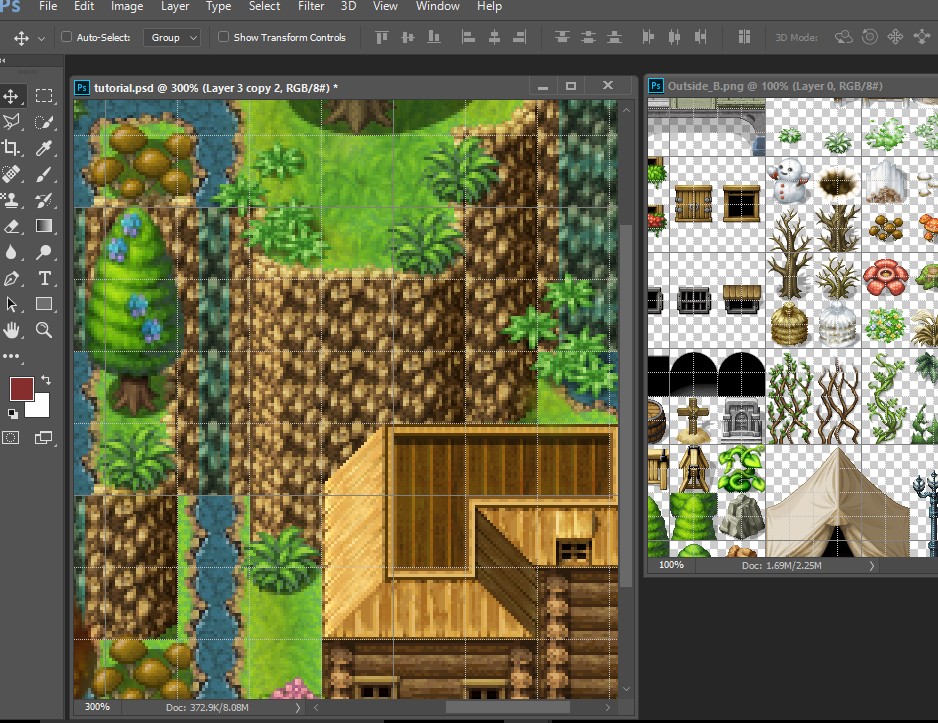Select the History Brush tool
938x723 pixels.
click(44, 200)
